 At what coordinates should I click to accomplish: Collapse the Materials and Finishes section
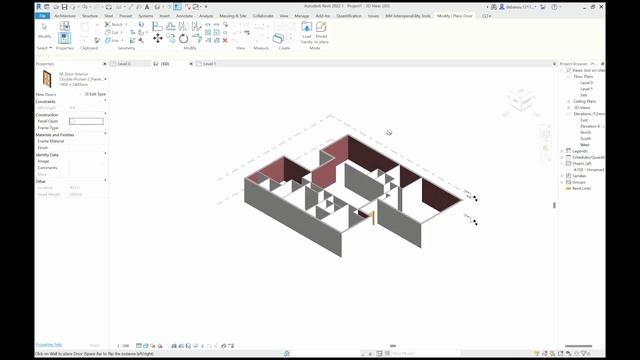(x=105, y=134)
